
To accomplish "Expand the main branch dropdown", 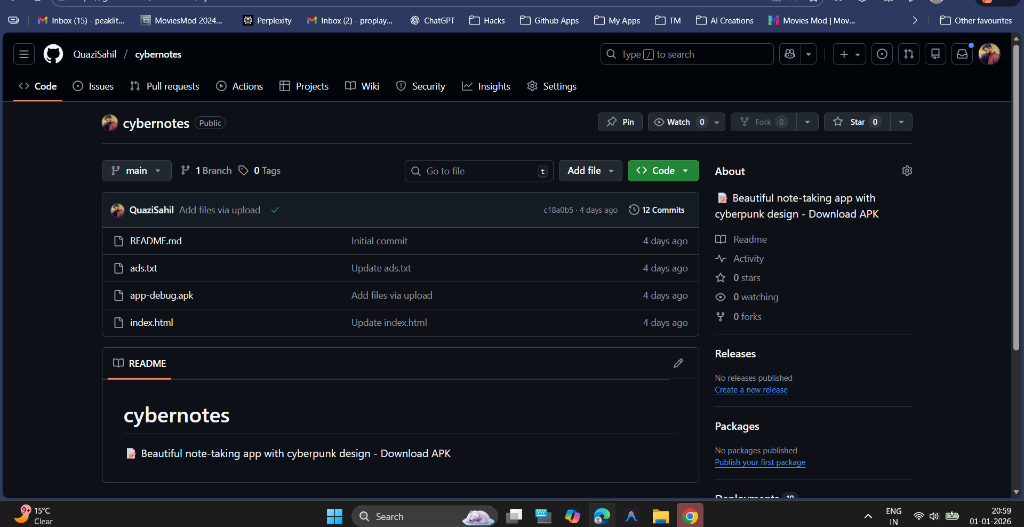I will pyautogui.click(x=137, y=171).
